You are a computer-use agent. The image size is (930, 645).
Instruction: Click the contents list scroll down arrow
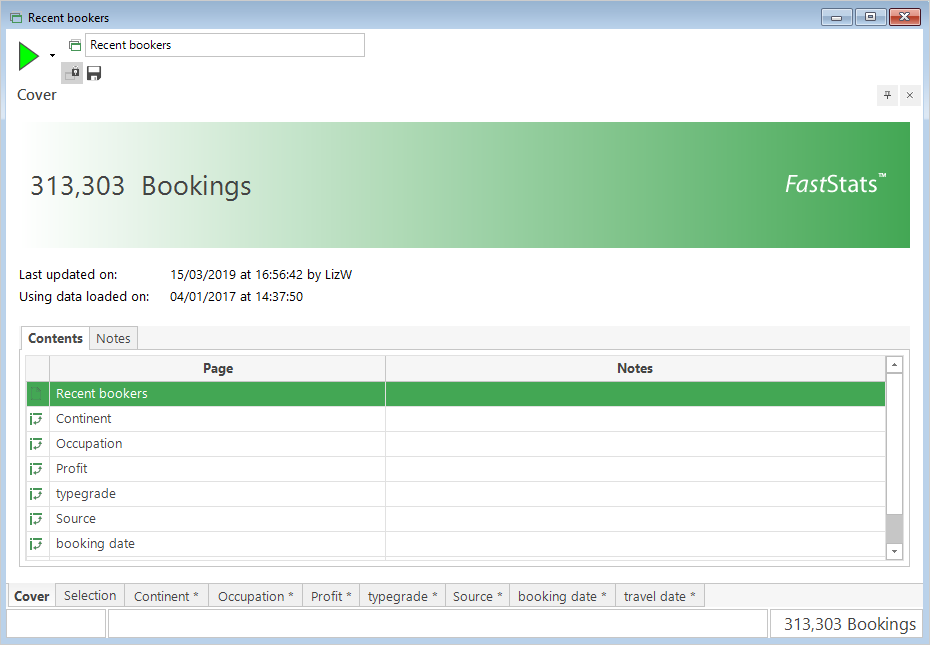(x=894, y=552)
